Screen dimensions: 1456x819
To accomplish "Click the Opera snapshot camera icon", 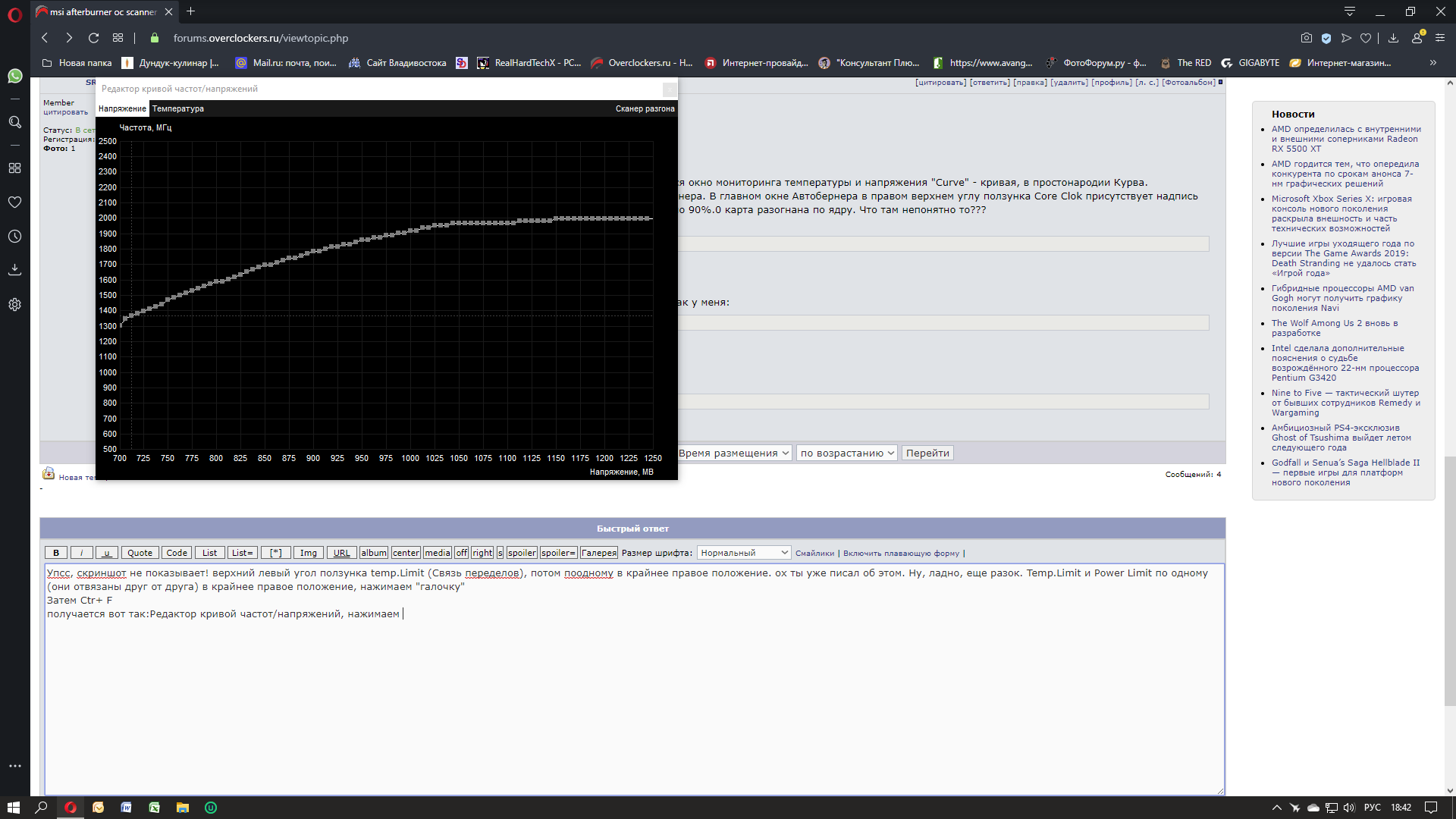I will (x=1306, y=38).
